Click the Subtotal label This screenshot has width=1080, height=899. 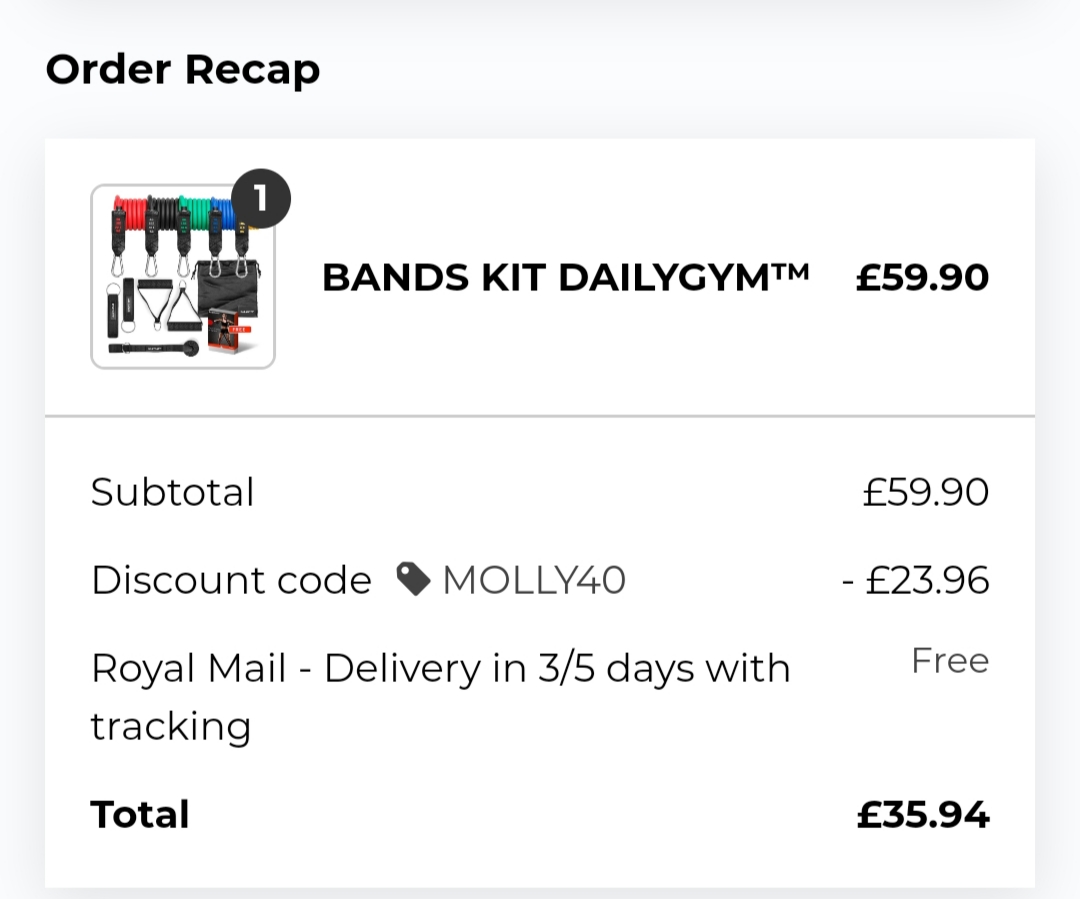click(172, 492)
